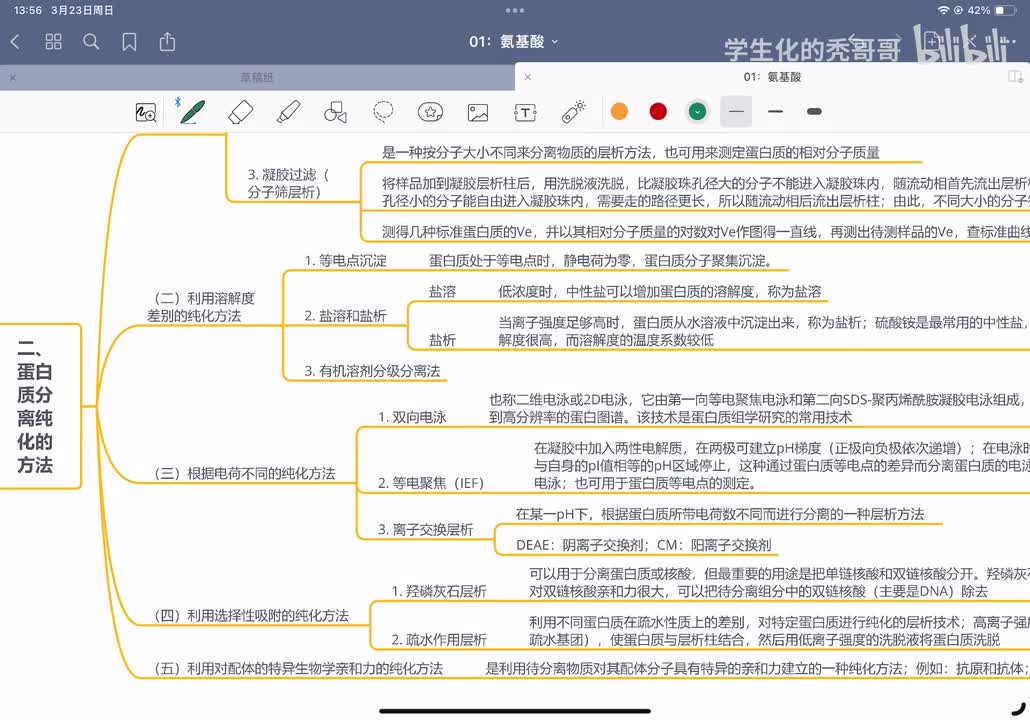Switch to the 01: 氨基酸 tab
1030x720 pixels.
[x=772, y=77]
